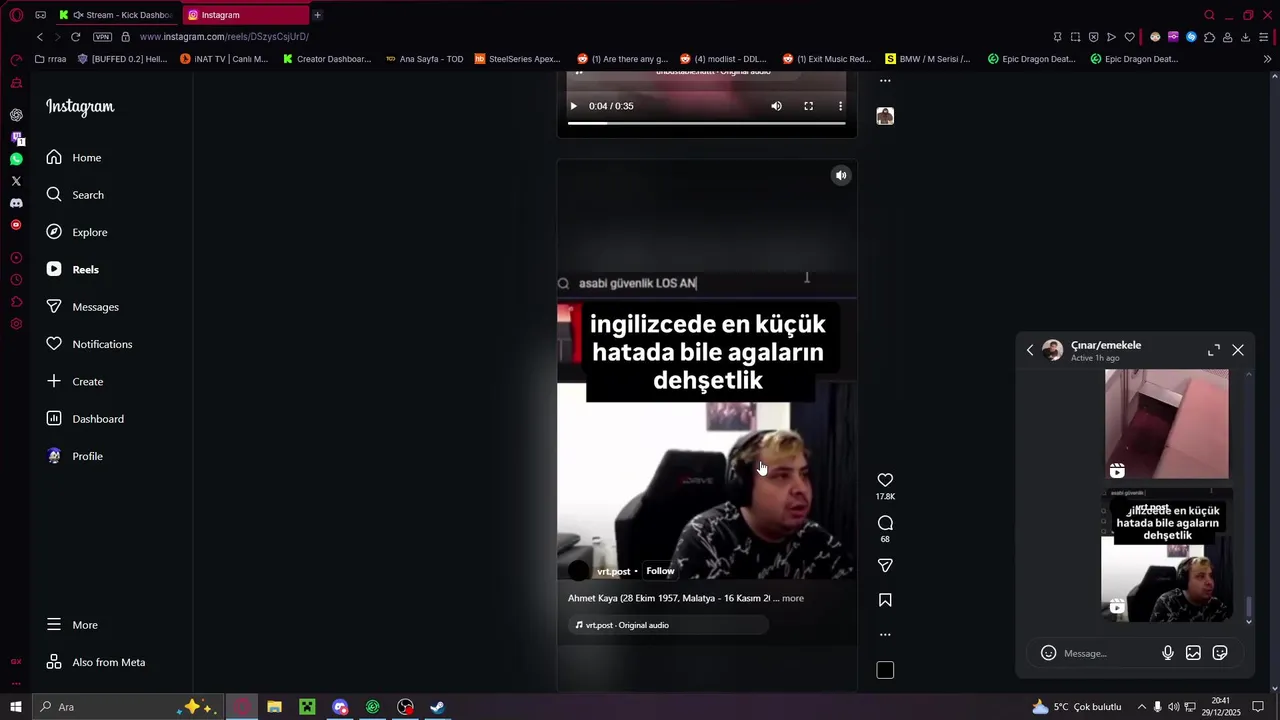
Task: Open browser history from the sidebar clock
Action: (x=16, y=280)
